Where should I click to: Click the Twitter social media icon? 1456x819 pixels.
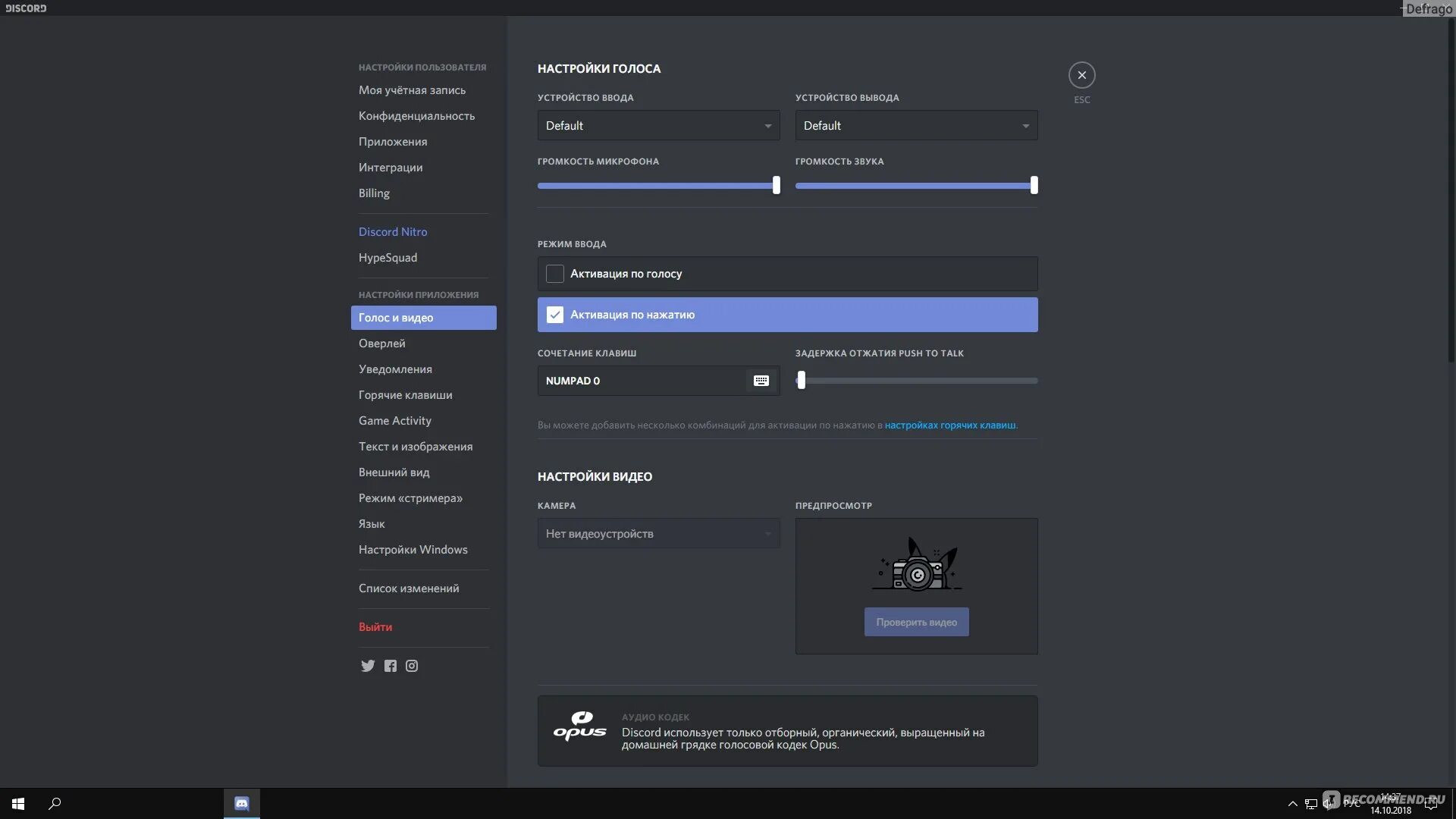[x=367, y=665]
